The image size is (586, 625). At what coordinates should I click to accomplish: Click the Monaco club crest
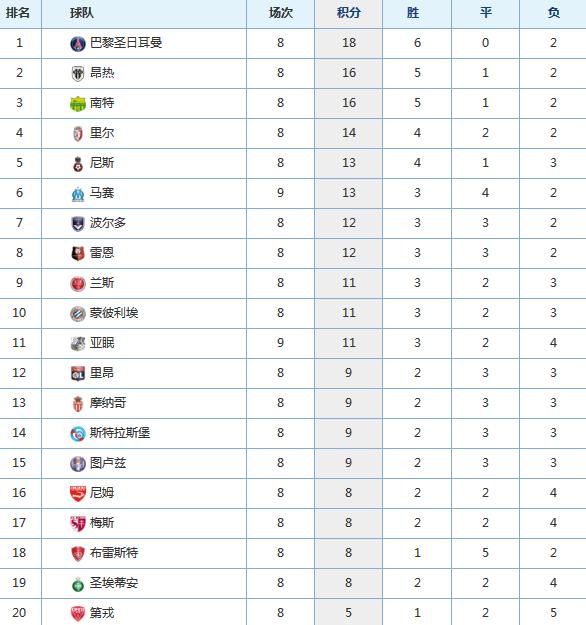78,403
